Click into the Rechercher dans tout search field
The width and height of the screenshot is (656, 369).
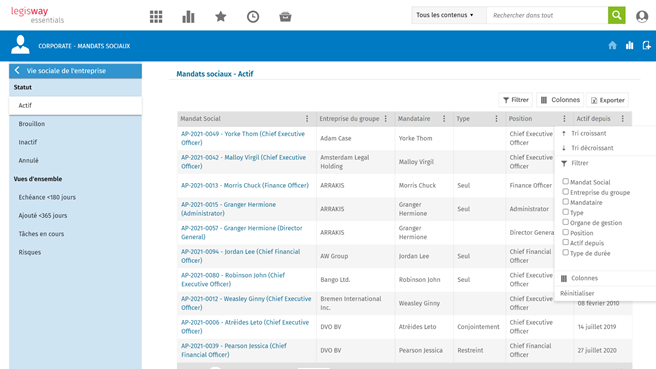click(x=547, y=15)
